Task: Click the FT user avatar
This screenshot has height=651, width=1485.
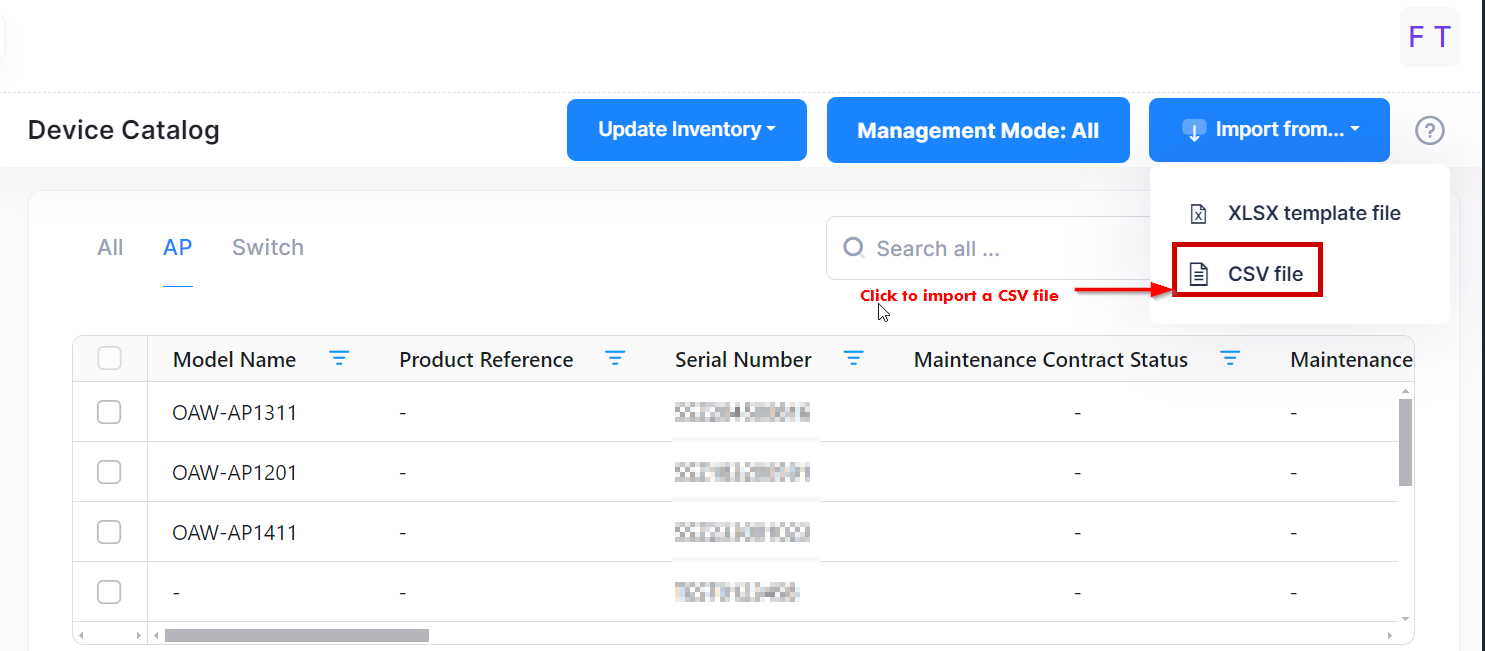Action: tap(1429, 37)
